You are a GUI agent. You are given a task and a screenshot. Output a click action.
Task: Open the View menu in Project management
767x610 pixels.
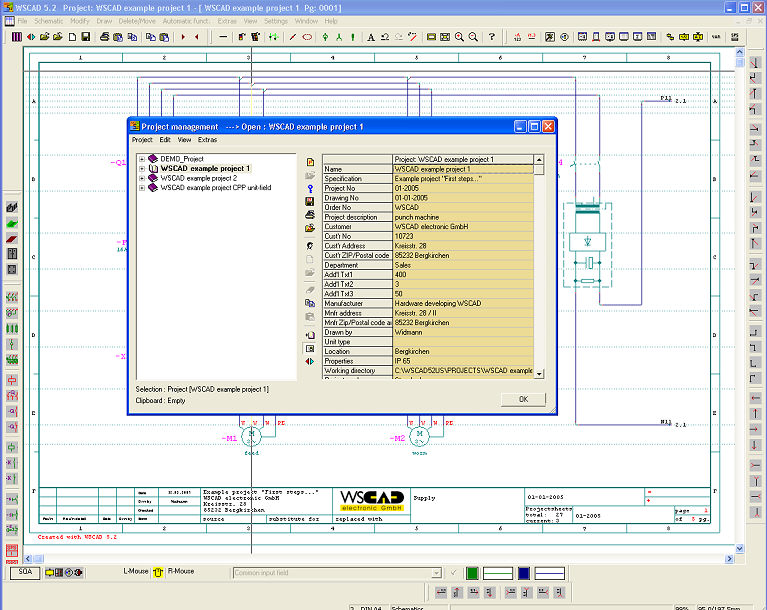[184, 140]
